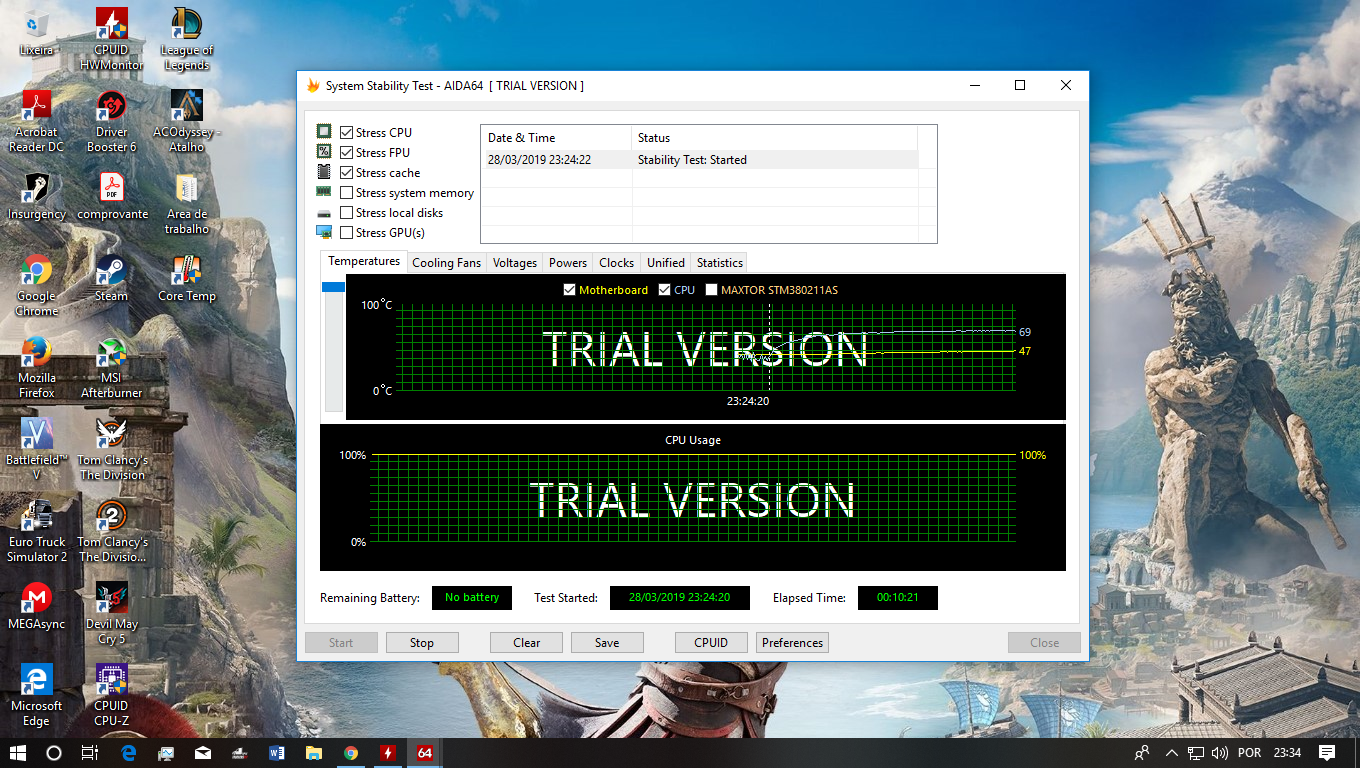Select the comprovante PDF file on desktop
This screenshot has height=768, width=1360.
111,196
